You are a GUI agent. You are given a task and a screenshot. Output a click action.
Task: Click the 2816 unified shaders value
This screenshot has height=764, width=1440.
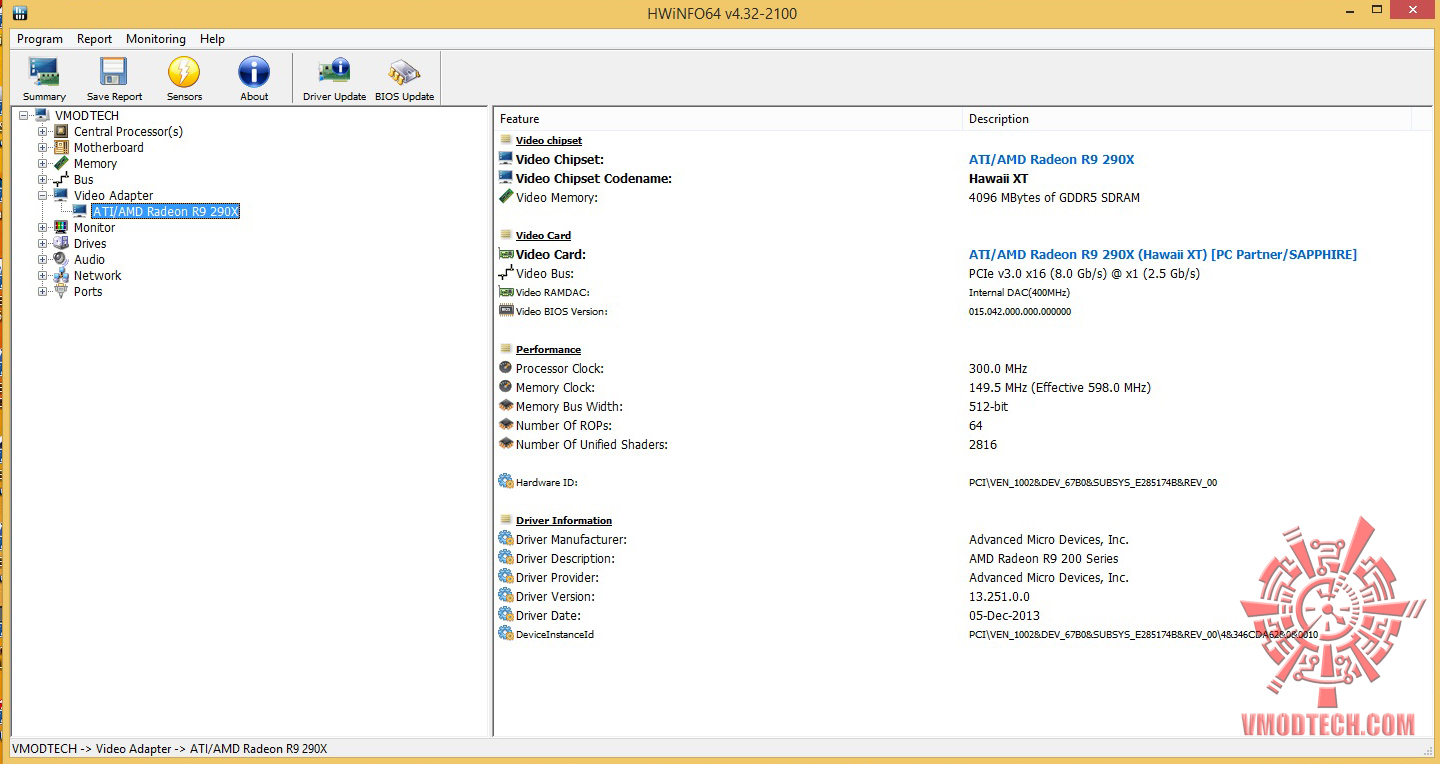pyautogui.click(x=983, y=444)
